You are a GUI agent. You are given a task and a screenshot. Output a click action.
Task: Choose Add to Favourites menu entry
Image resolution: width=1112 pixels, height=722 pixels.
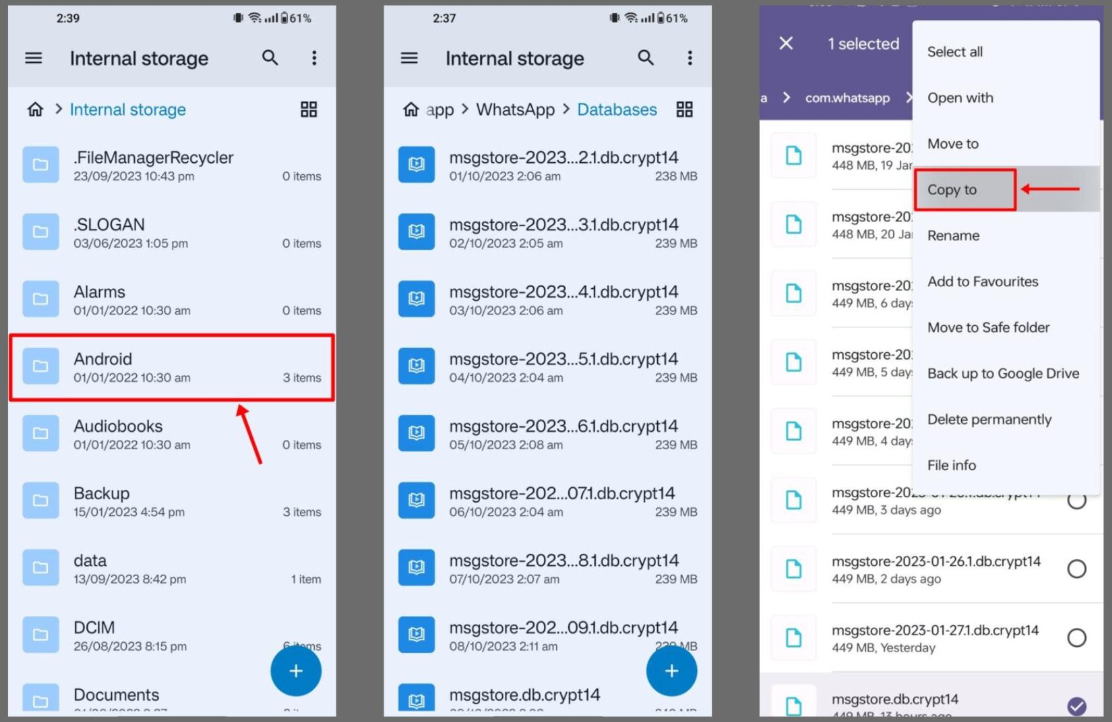[1006, 282]
